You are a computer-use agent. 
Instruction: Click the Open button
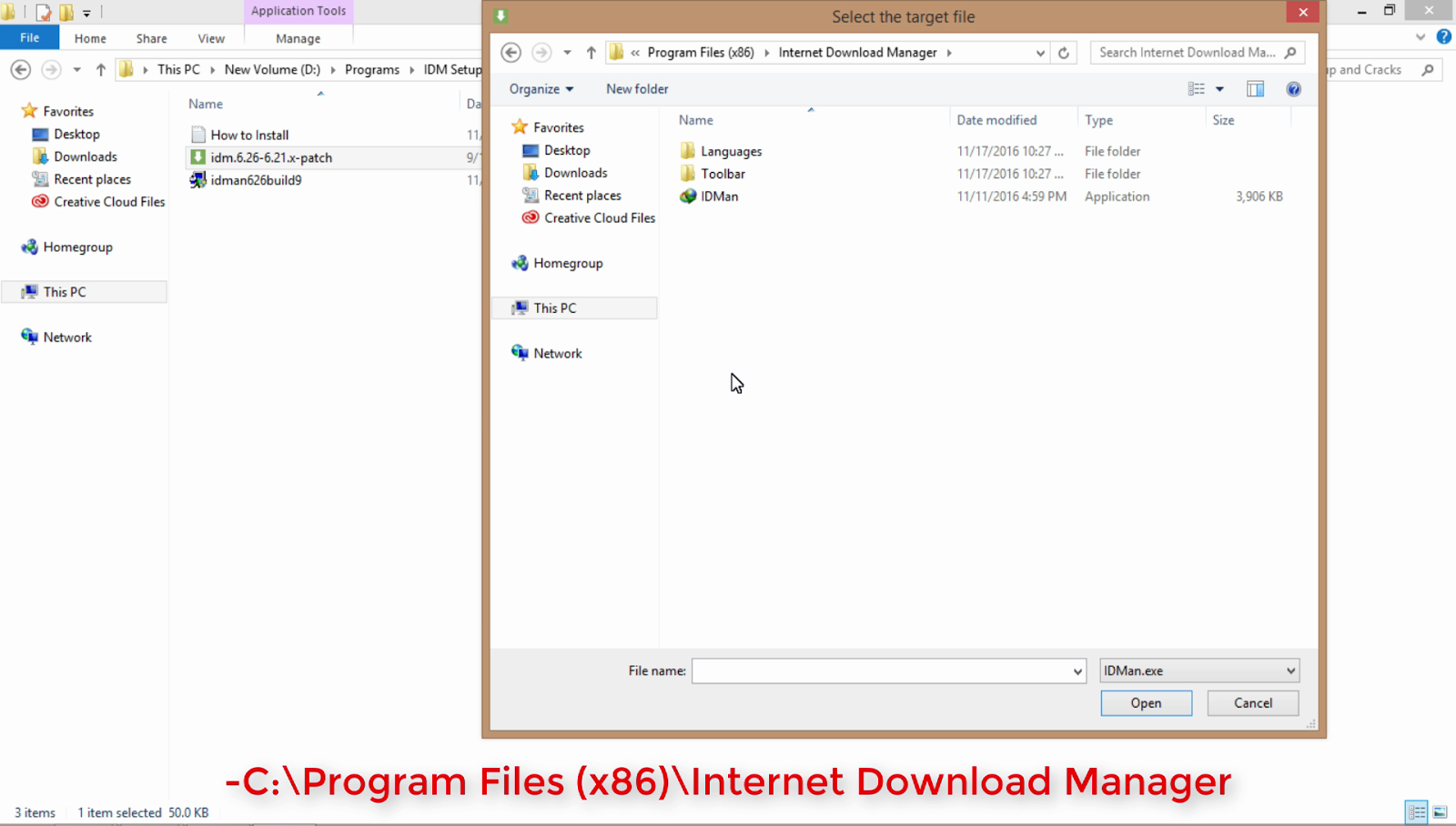pos(1145,702)
